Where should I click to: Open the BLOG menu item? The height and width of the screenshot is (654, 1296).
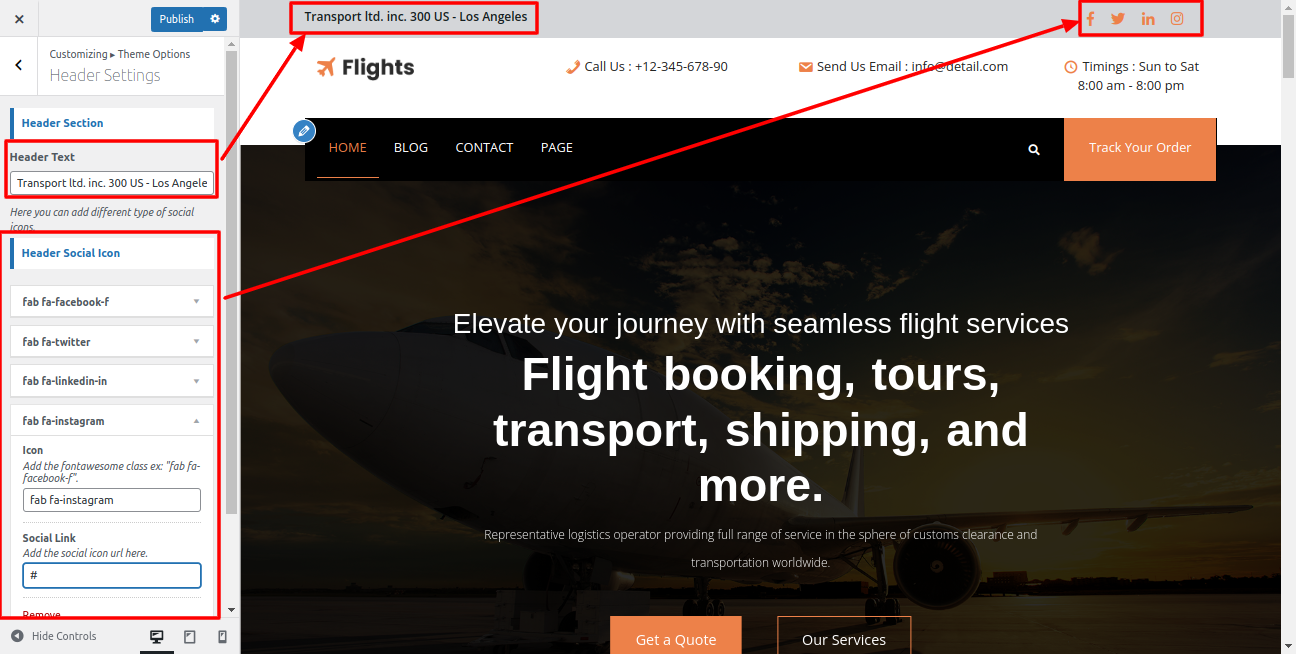[x=411, y=148]
